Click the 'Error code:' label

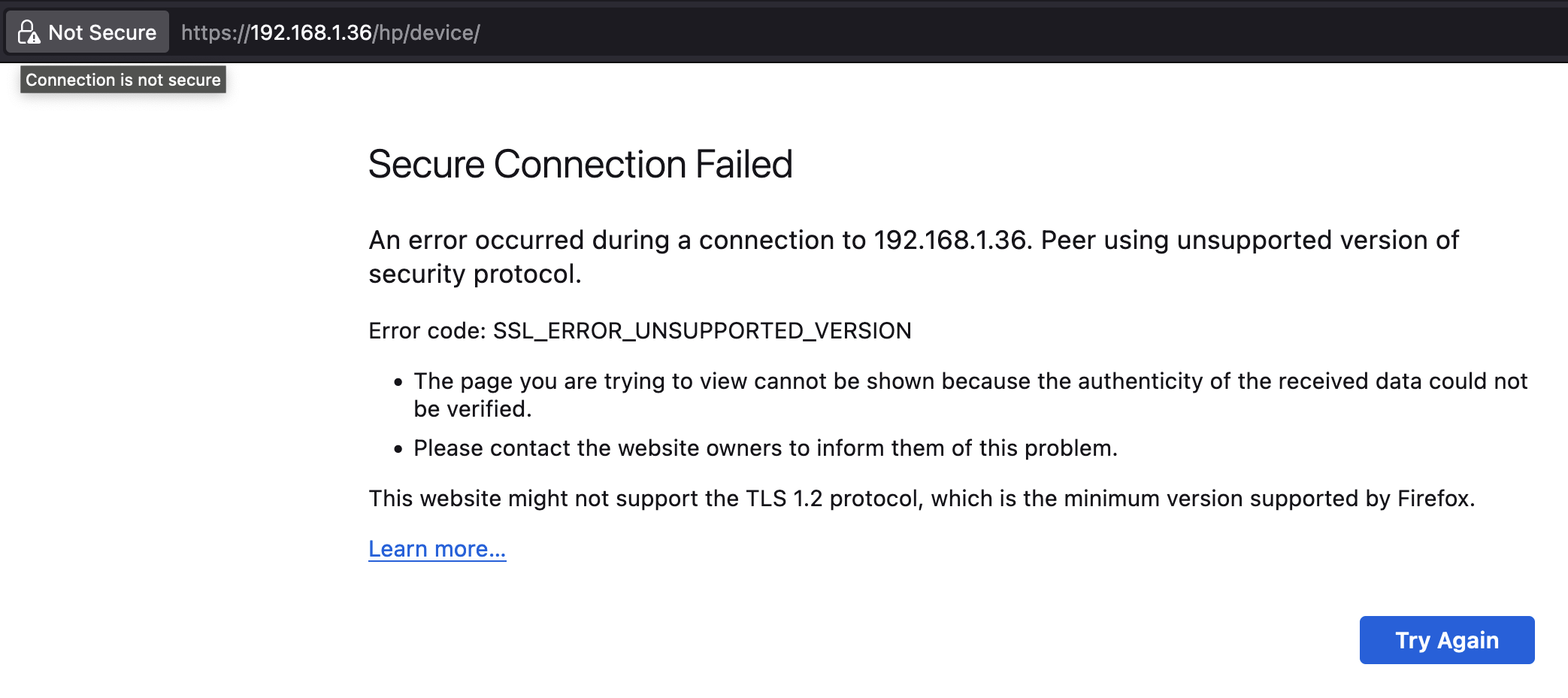tap(427, 331)
